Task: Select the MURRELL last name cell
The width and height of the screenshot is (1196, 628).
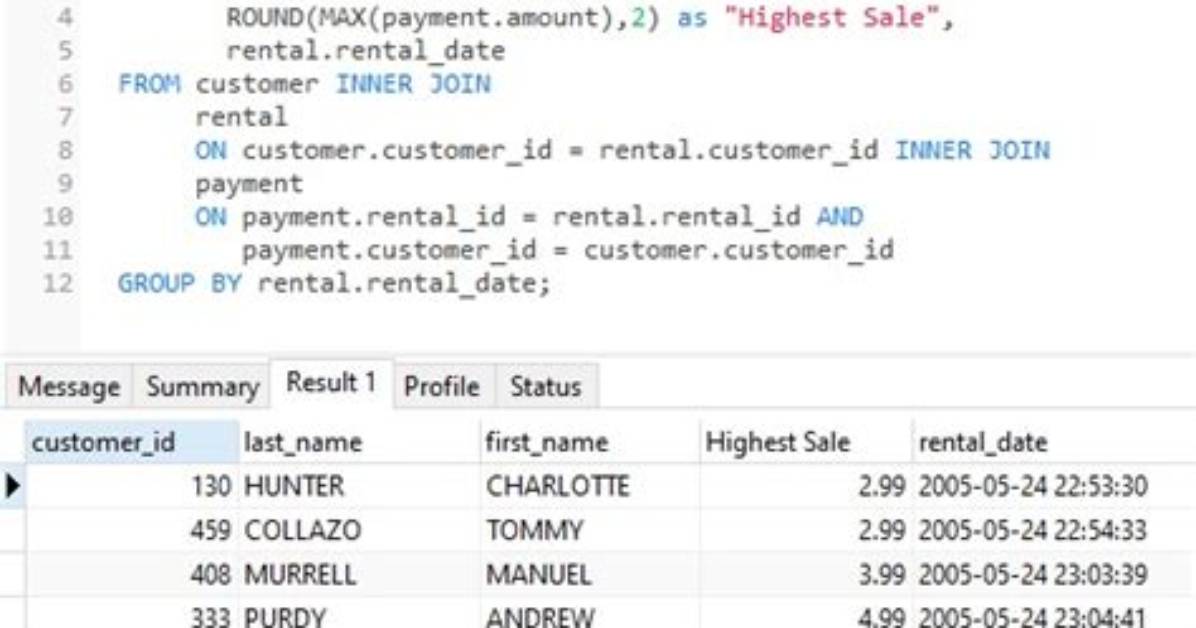Action: [359, 575]
